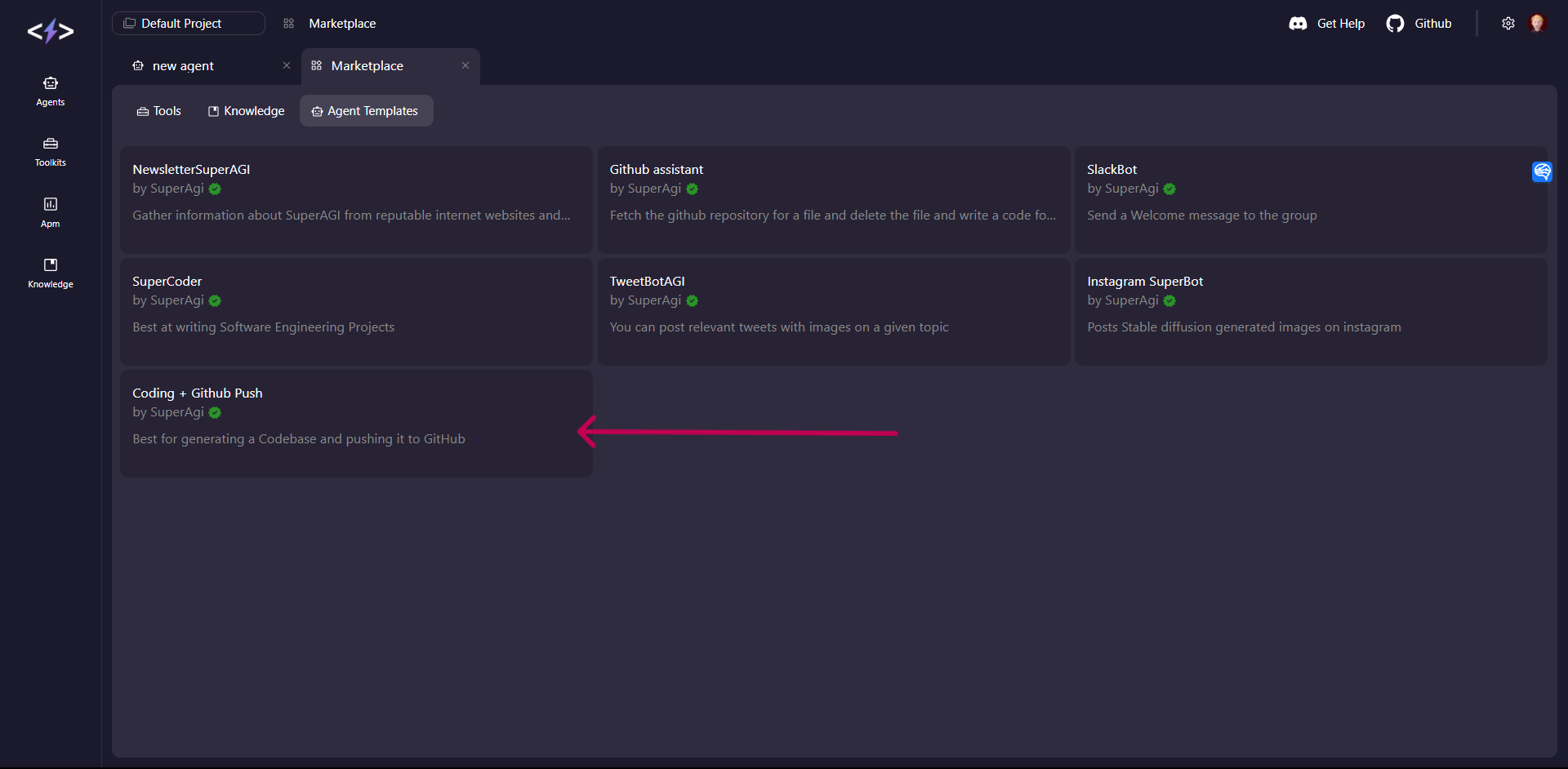The width and height of the screenshot is (1568, 769).
Task: Click verified badge on SlackBot card
Action: click(1169, 189)
